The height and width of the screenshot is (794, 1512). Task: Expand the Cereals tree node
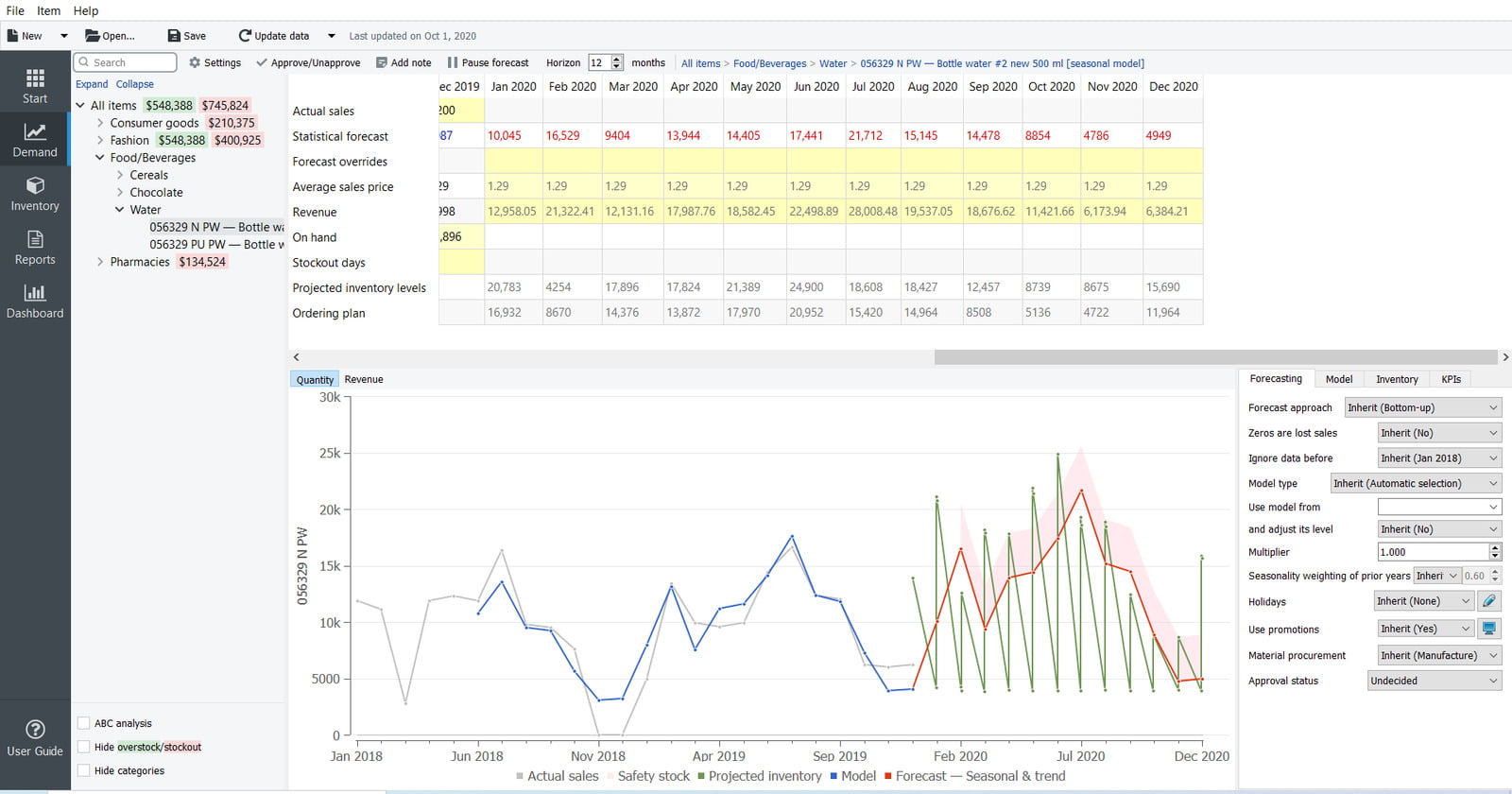120,175
